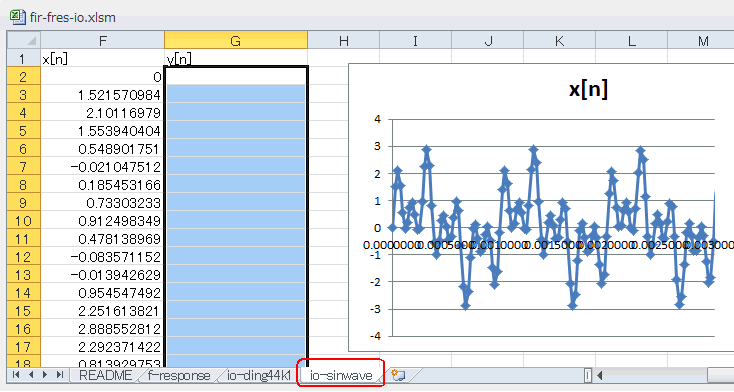Image resolution: width=734 pixels, height=392 pixels.
Task: Show the next sheet tab with the arrow
Action: pos(45,375)
